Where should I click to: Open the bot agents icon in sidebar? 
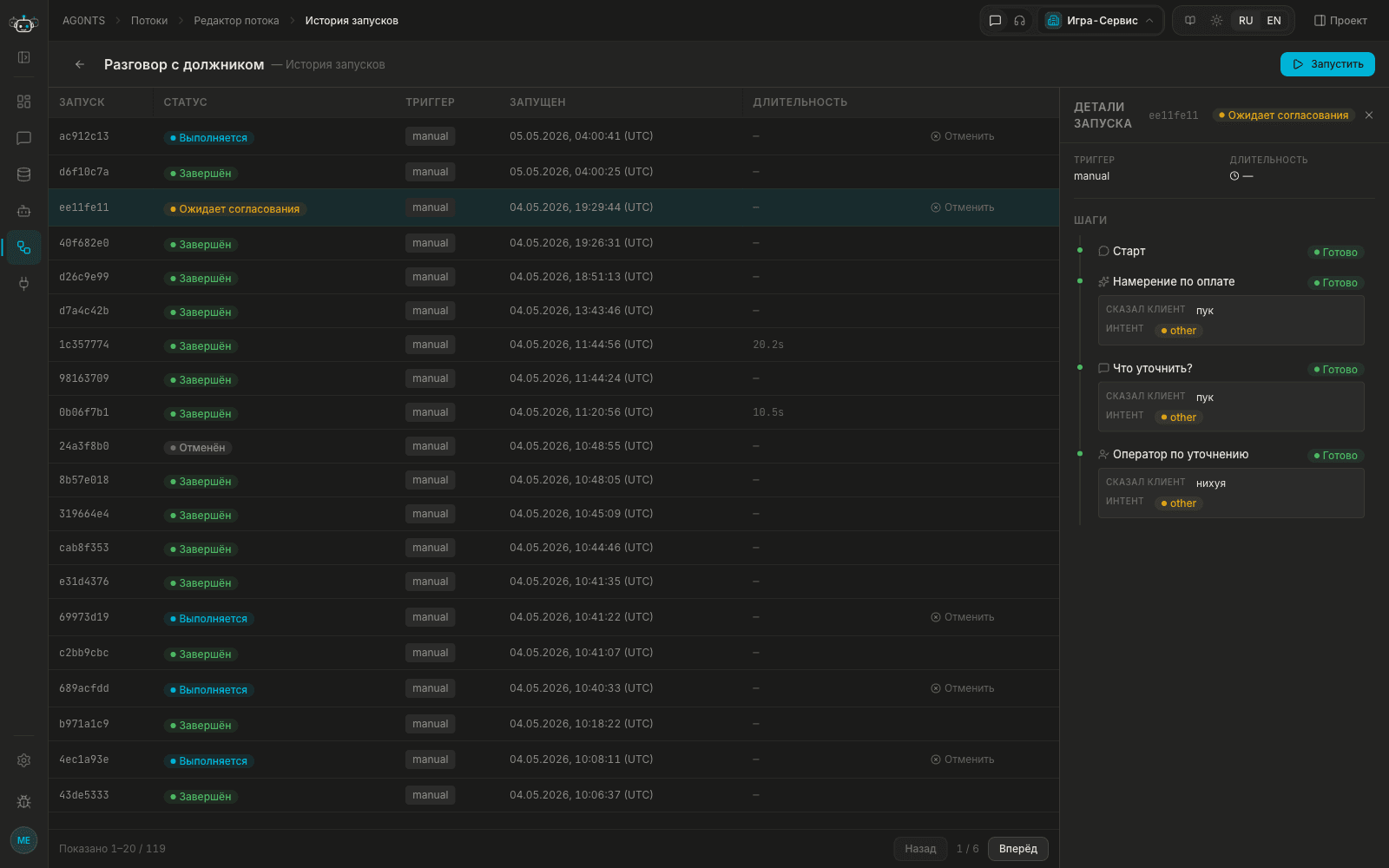click(x=23, y=211)
